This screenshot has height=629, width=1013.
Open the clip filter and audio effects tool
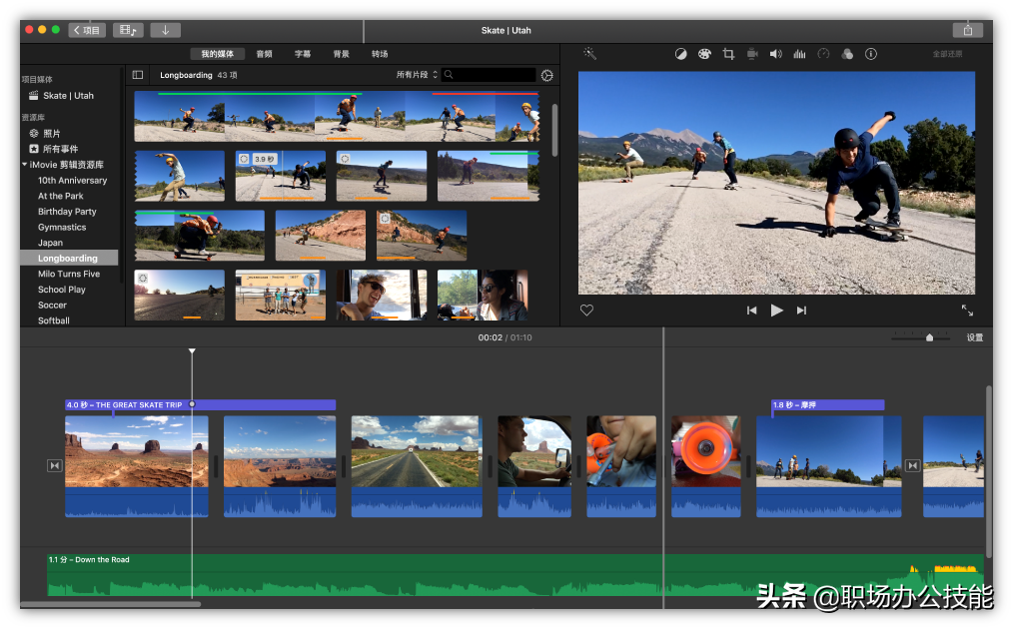(x=847, y=54)
